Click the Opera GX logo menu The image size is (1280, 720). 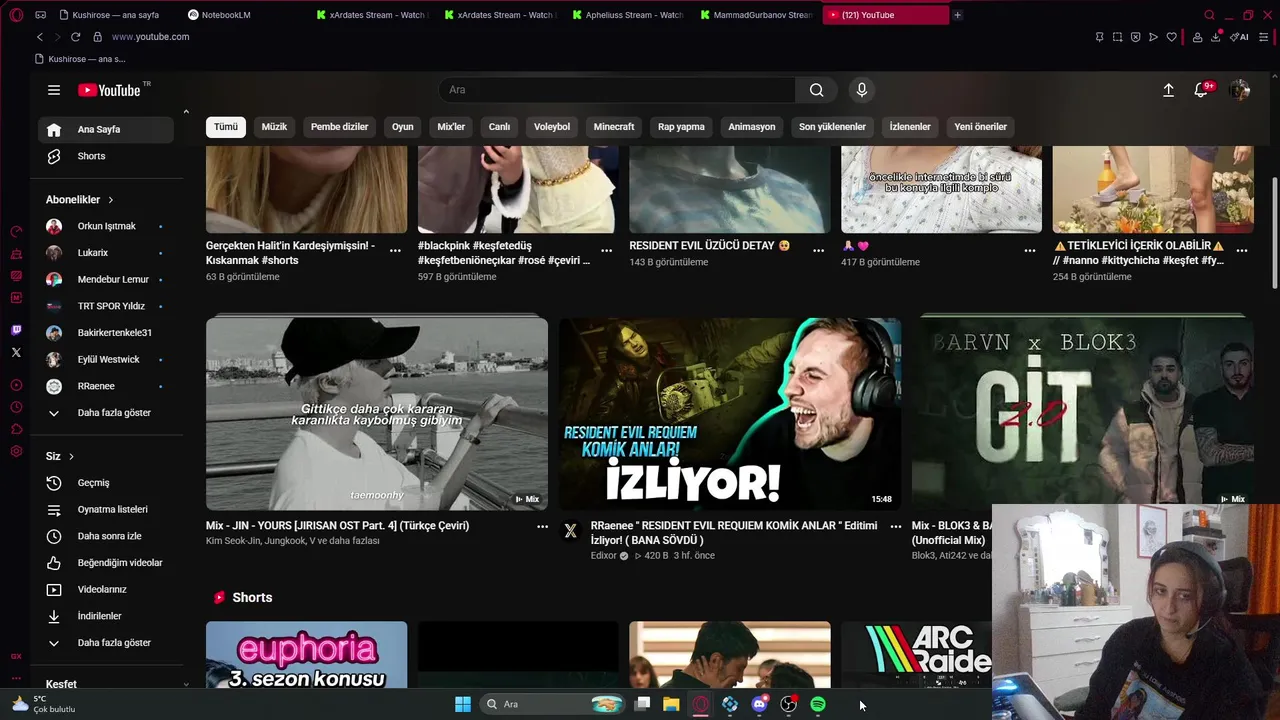[16, 15]
